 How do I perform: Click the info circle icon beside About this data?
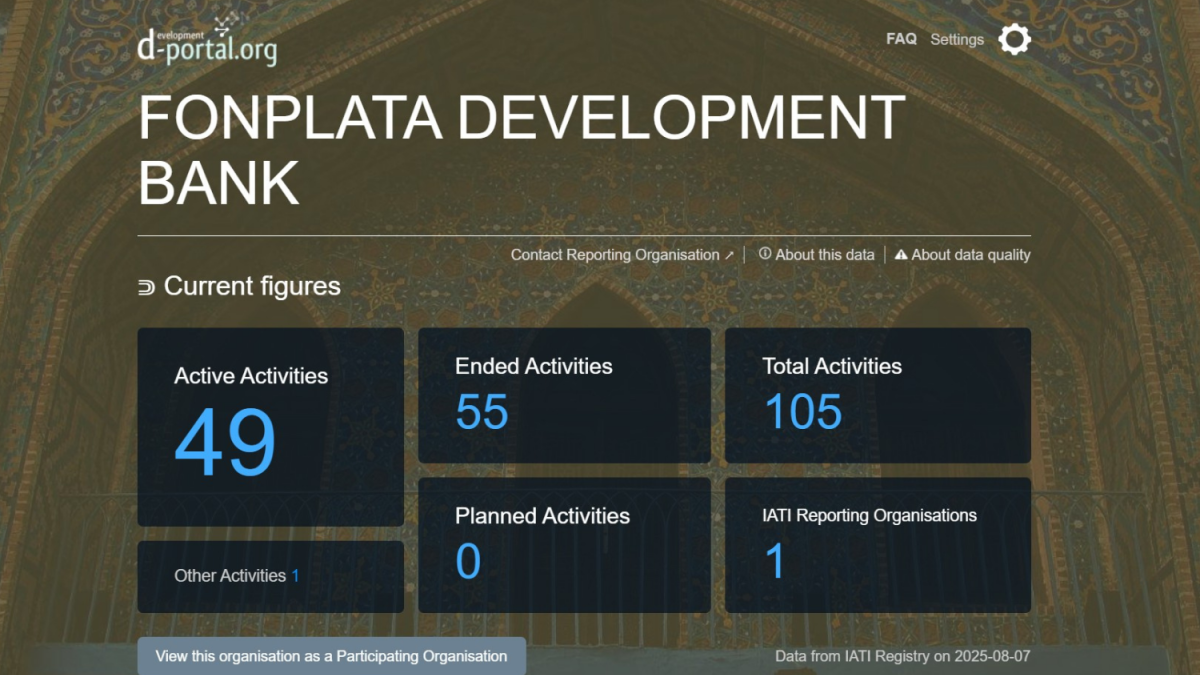765,254
